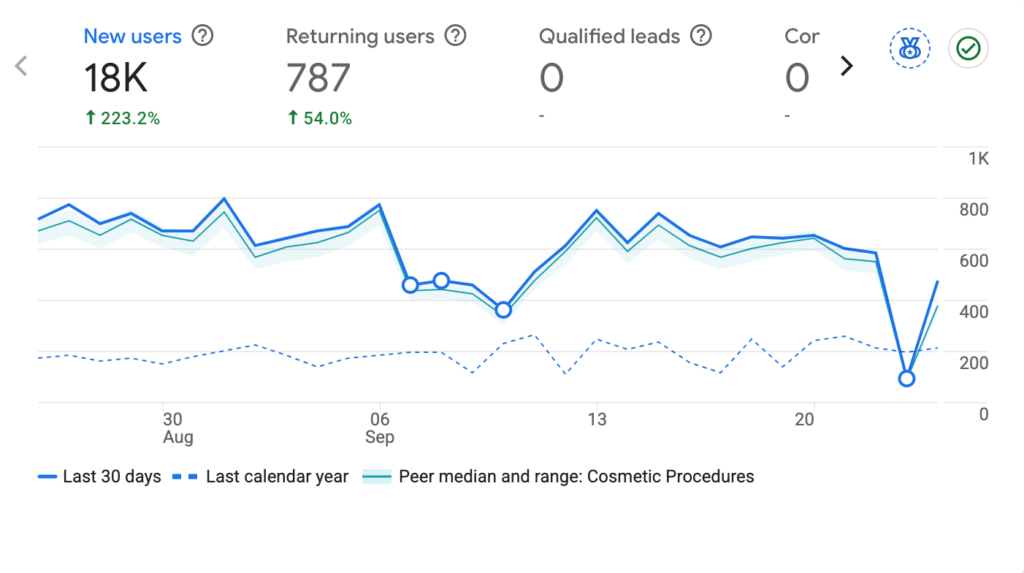Go to previous metrics with left chevron
1024x573 pixels.
(21, 65)
